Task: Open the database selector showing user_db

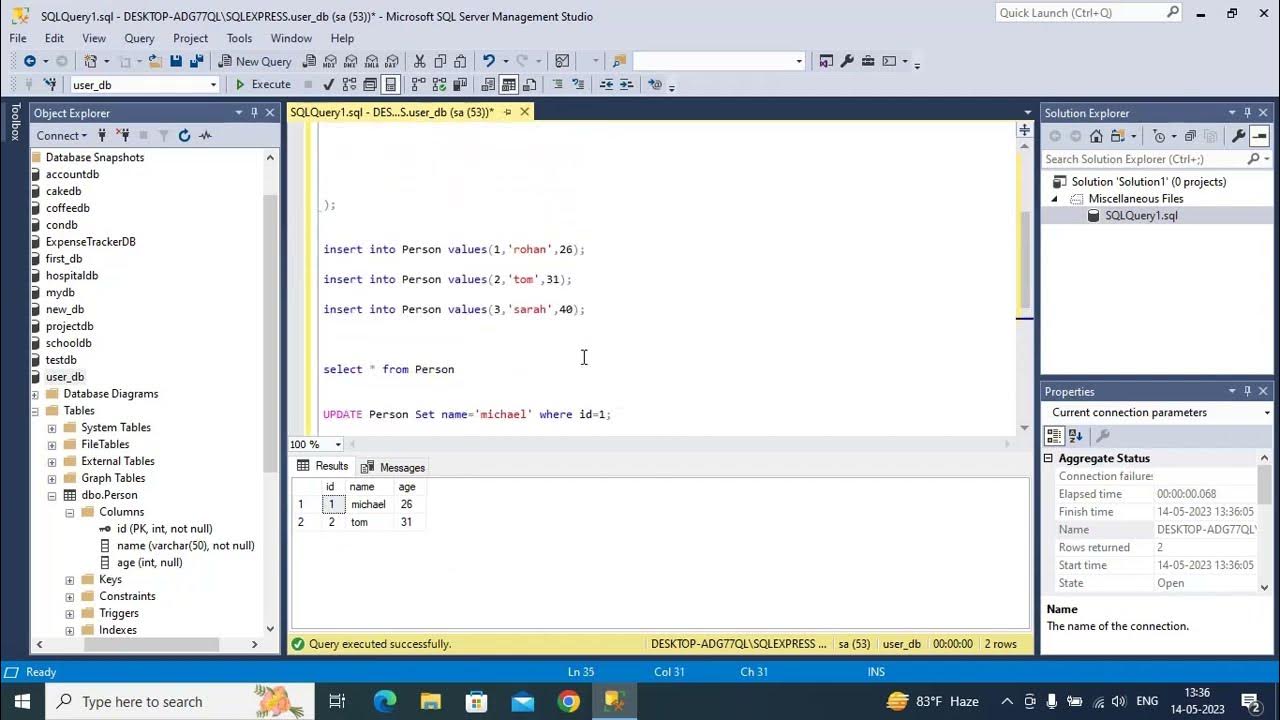Action: click(144, 85)
